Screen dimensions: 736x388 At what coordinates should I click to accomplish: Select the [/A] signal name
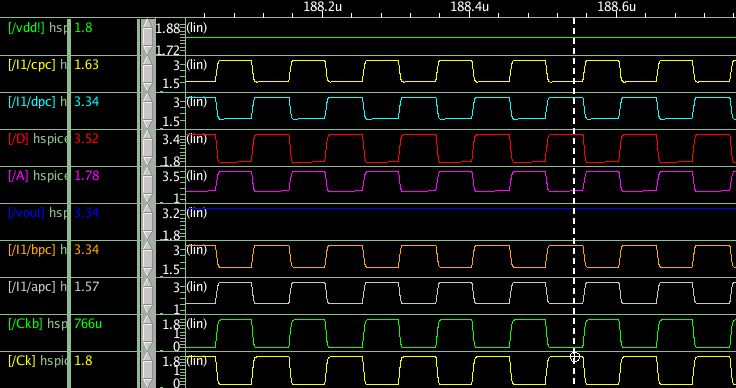(19, 176)
